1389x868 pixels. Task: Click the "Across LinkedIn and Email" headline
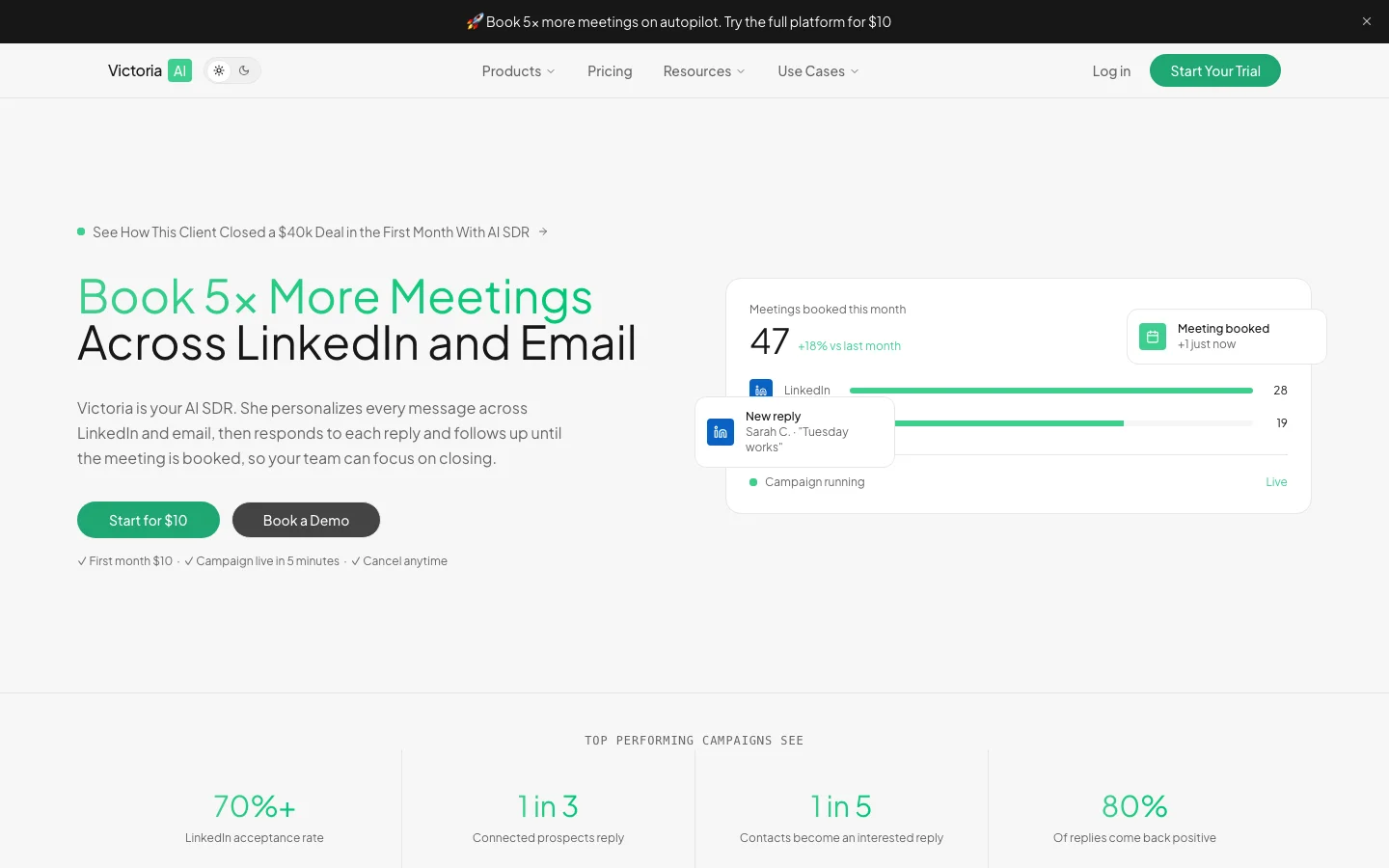coord(357,342)
